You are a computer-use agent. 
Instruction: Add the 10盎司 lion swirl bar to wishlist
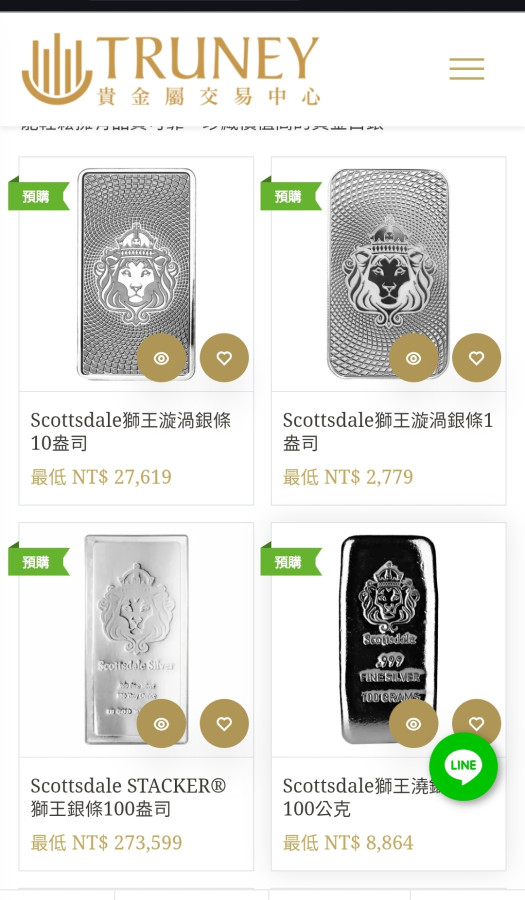(x=224, y=358)
